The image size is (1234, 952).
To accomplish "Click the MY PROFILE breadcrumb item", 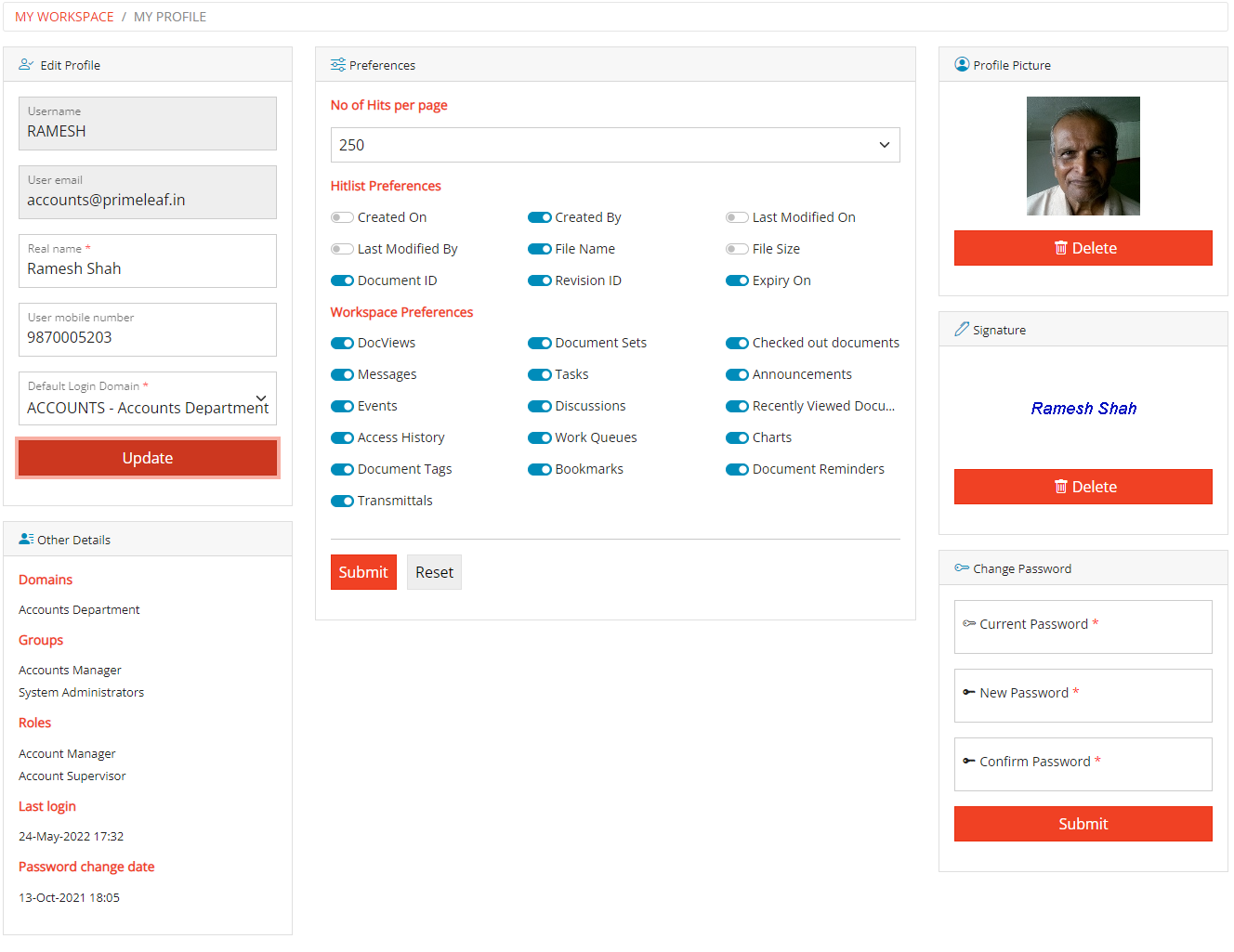I will [x=170, y=17].
